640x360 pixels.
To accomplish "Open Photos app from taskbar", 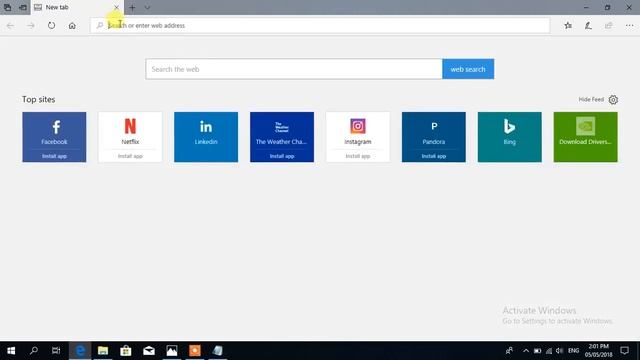I will 172,351.
